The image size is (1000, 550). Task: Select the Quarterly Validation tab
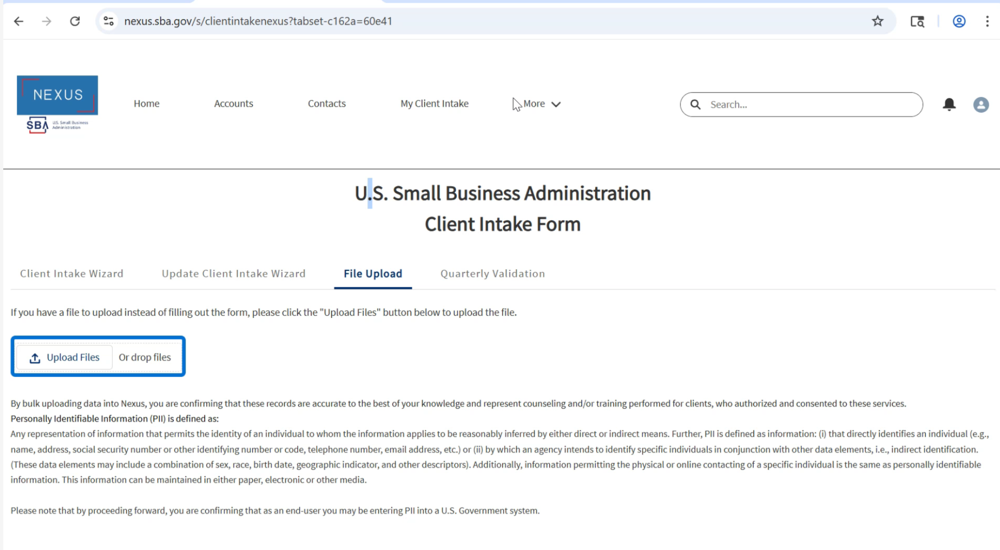[x=492, y=274]
